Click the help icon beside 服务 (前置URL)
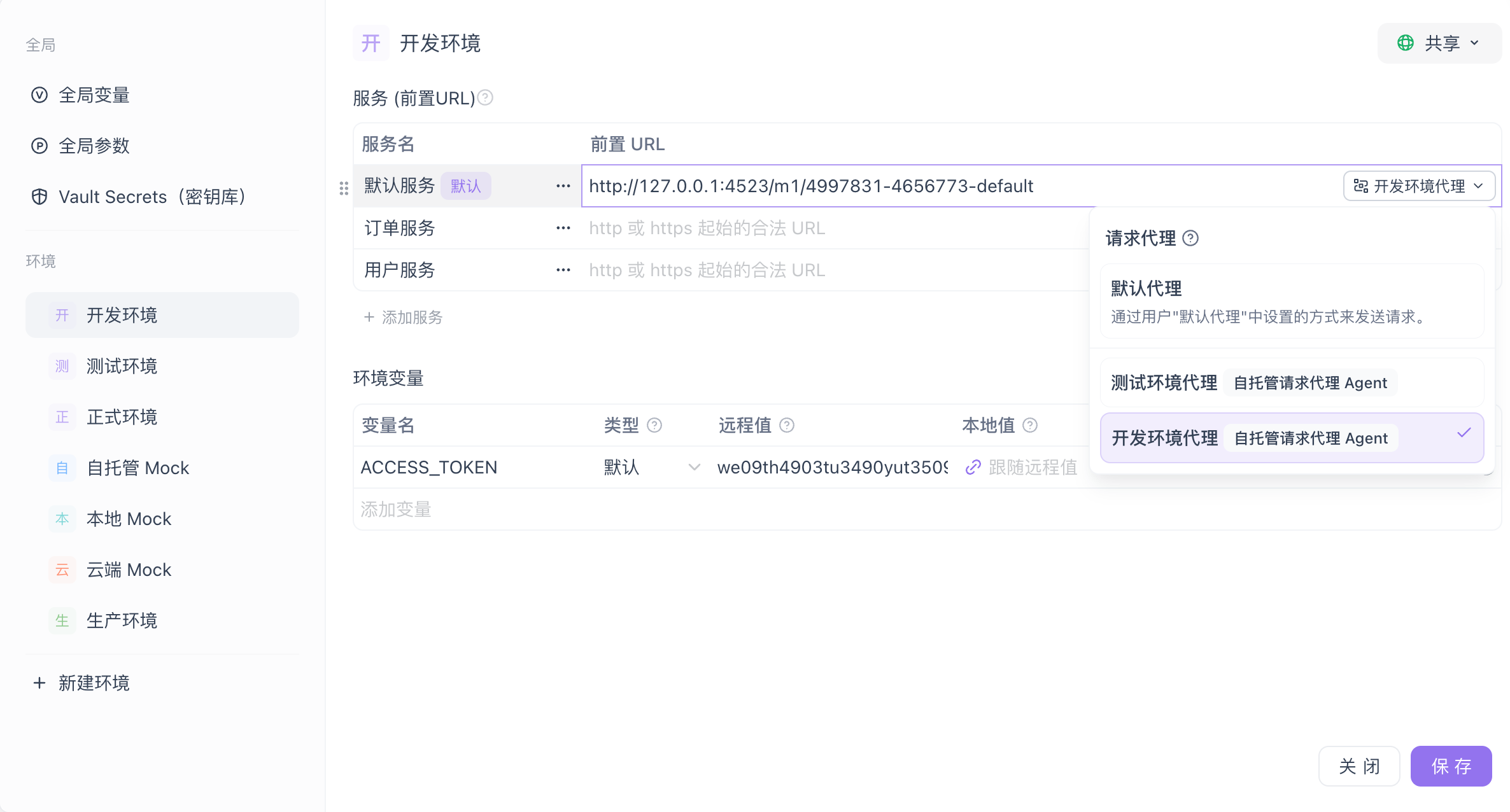1510x812 pixels. tap(485, 97)
